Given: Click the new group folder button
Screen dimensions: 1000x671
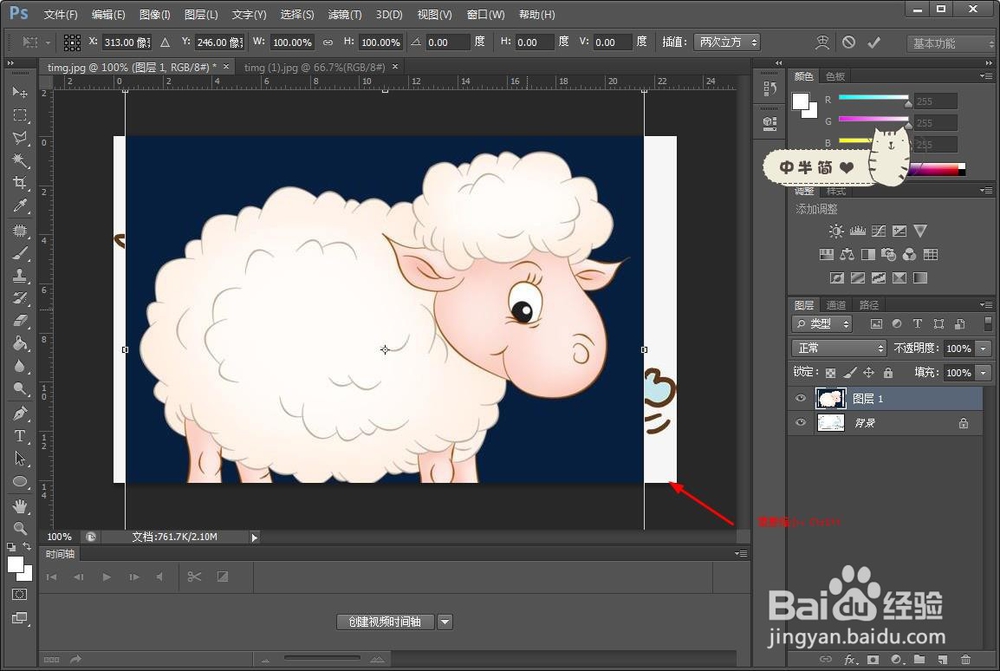Looking at the screenshot, I should pyautogui.click(x=919, y=659).
